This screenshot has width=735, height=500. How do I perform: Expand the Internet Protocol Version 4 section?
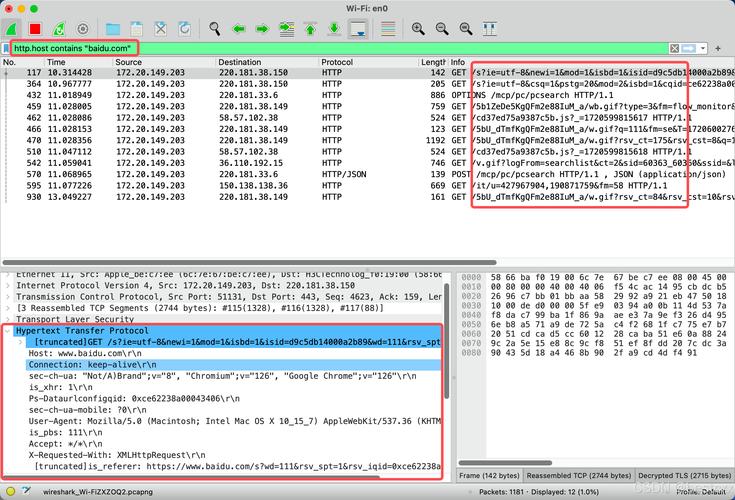tap(9, 286)
